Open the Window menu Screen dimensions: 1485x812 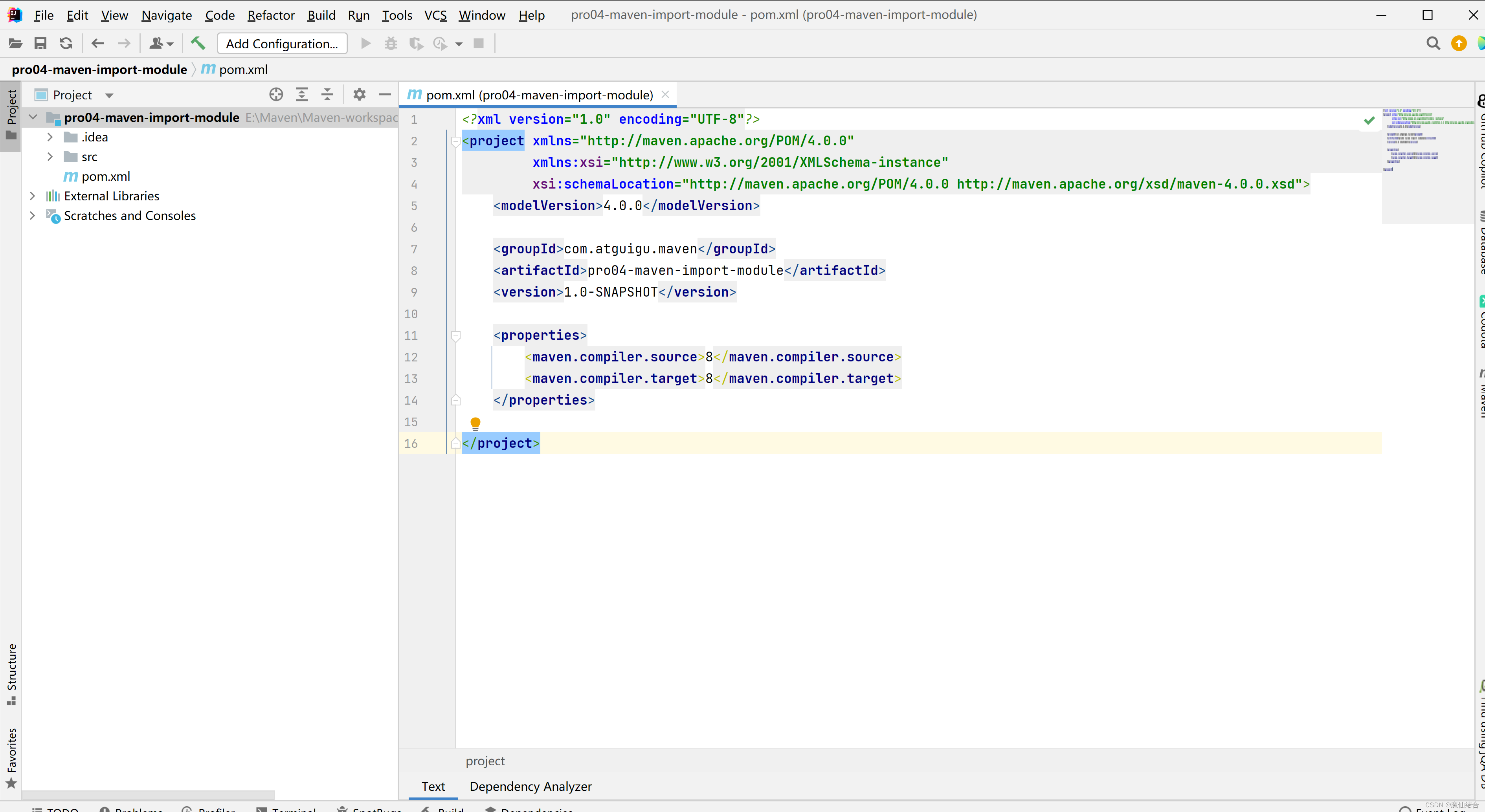pyautogui.click(x=482, y=15)
